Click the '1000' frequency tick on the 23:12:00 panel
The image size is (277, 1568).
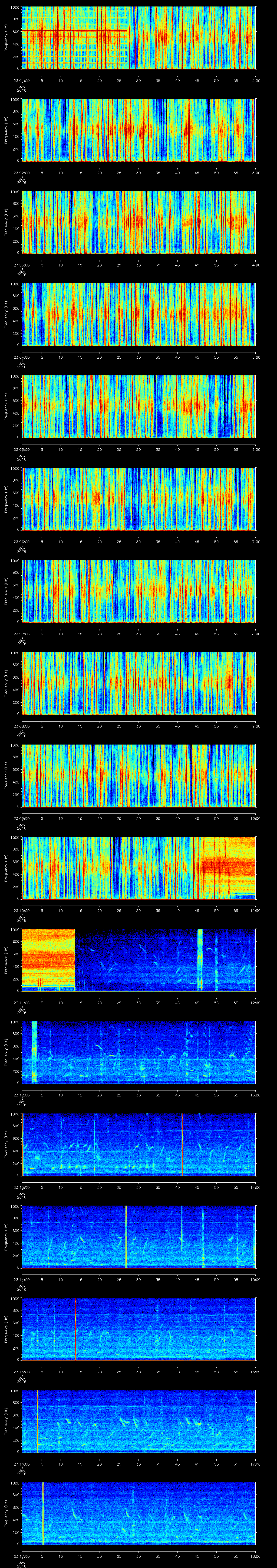pos(15,1022)
